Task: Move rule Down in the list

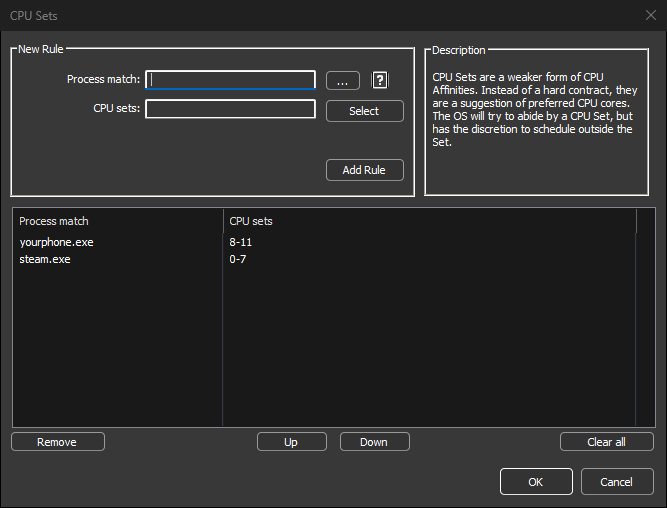Action: click(x=375, y=442)
